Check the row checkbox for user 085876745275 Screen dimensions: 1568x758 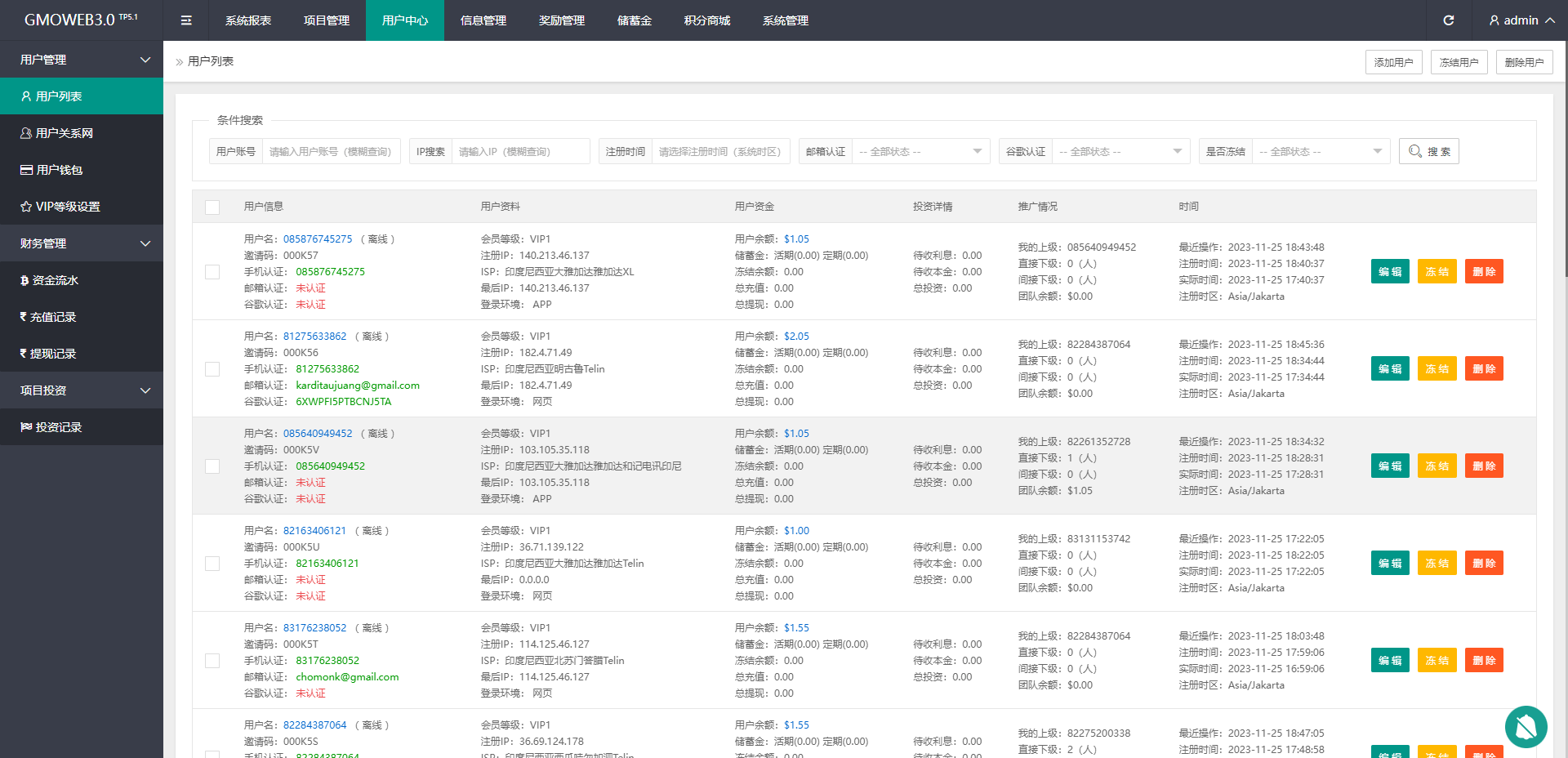pyautogui.click(x=212, y=272)
